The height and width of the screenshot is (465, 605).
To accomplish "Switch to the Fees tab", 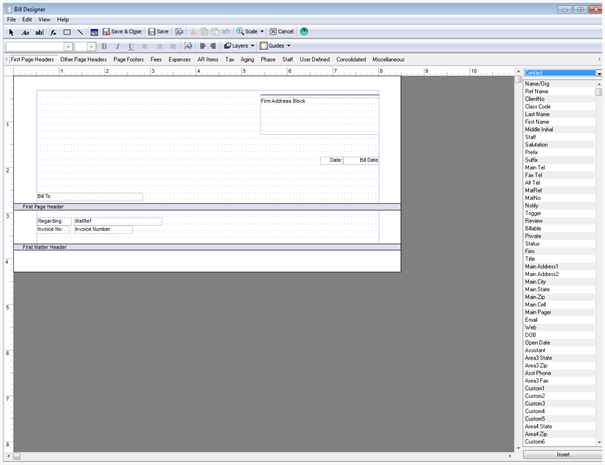I will (156, 59).
